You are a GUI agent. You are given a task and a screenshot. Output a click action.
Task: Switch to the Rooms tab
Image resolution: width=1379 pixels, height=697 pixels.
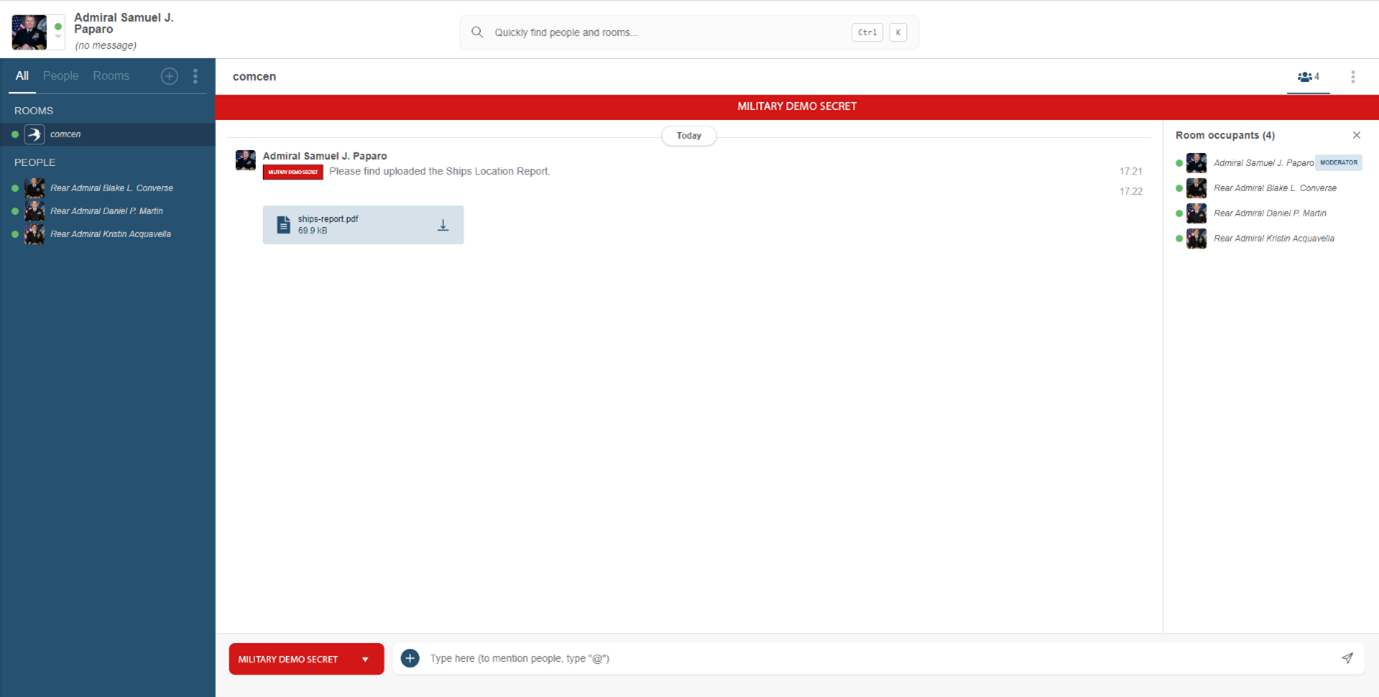tap(111, 76)
